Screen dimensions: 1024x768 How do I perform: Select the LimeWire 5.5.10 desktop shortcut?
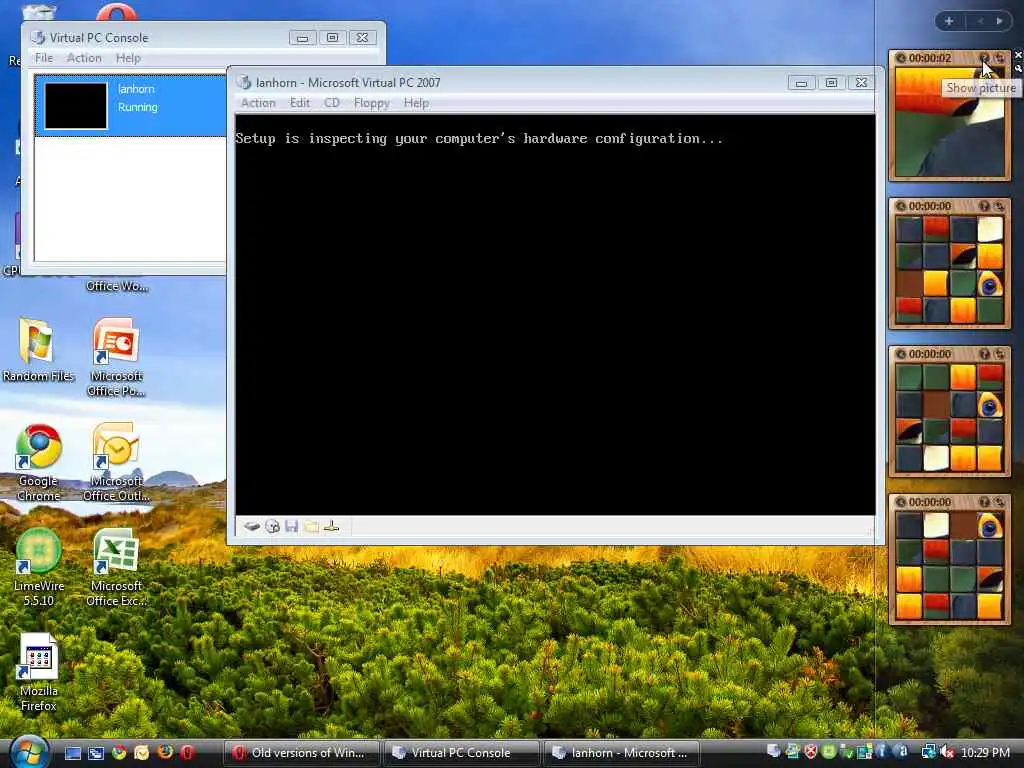39,568
